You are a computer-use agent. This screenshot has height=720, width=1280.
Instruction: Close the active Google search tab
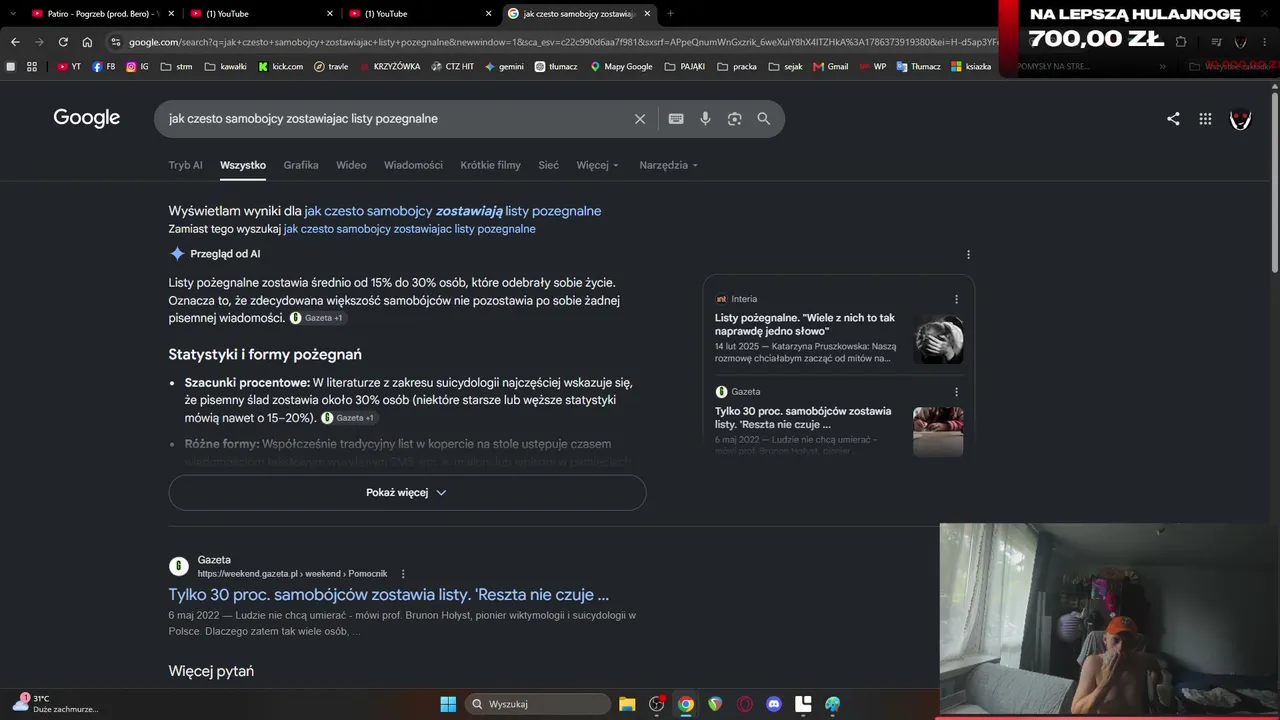tap(647, 13)
